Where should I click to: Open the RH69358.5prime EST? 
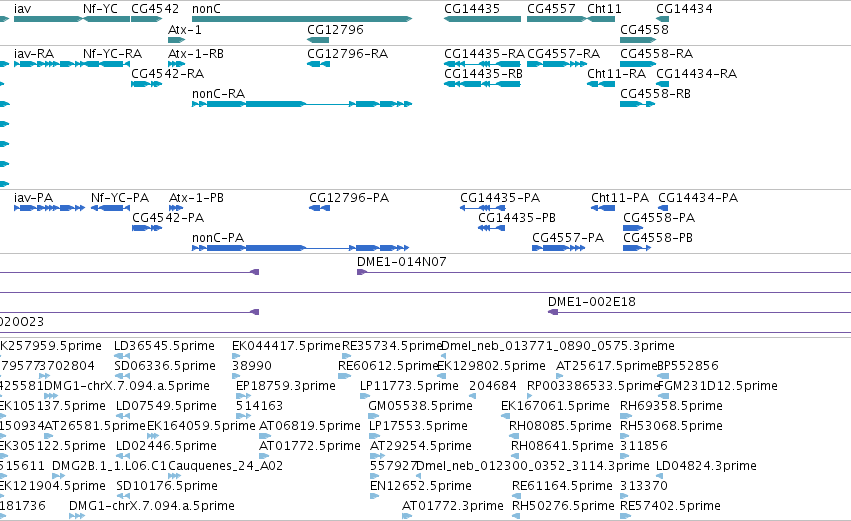click(x=625, y=416)
